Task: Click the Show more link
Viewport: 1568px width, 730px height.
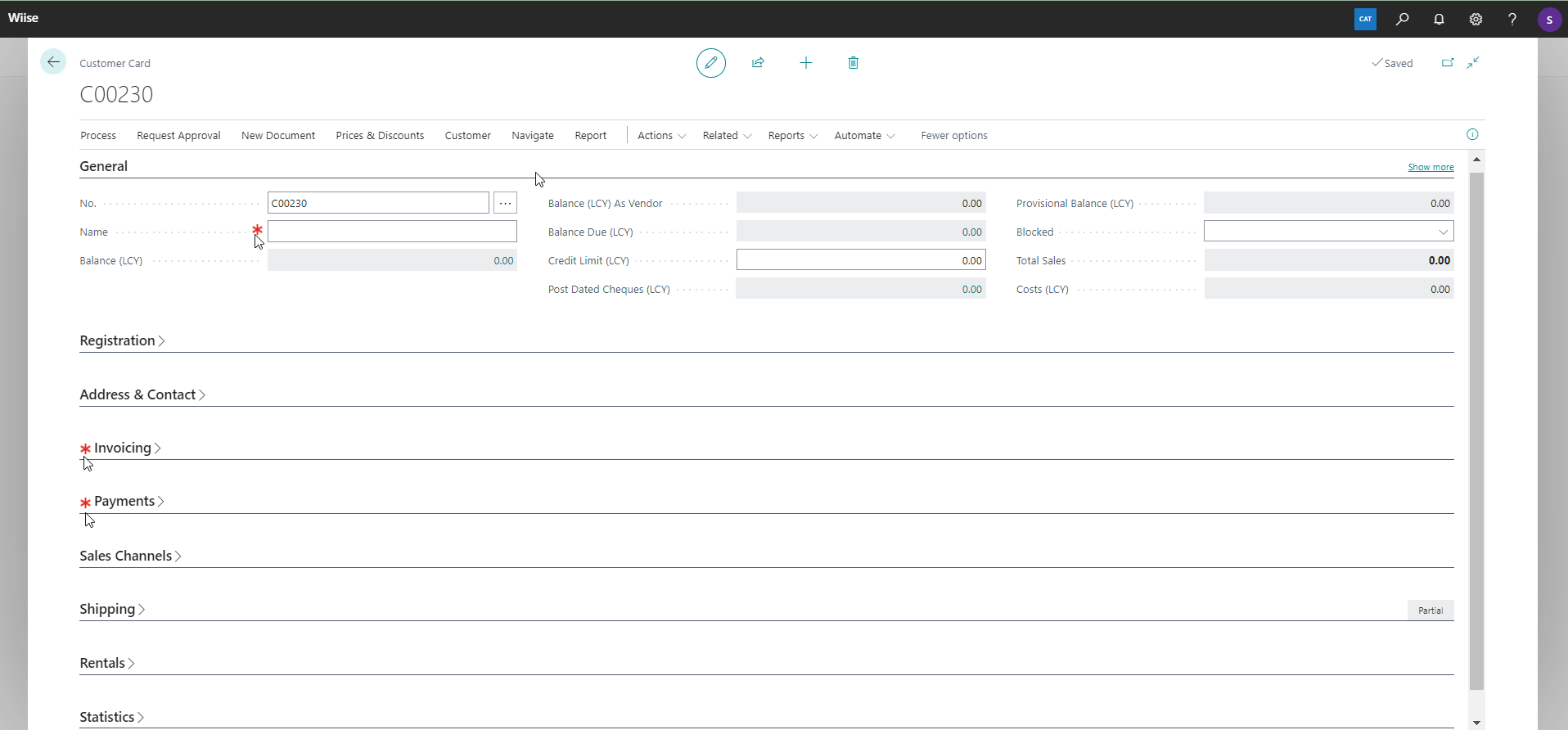Action: click(1430, 167)
